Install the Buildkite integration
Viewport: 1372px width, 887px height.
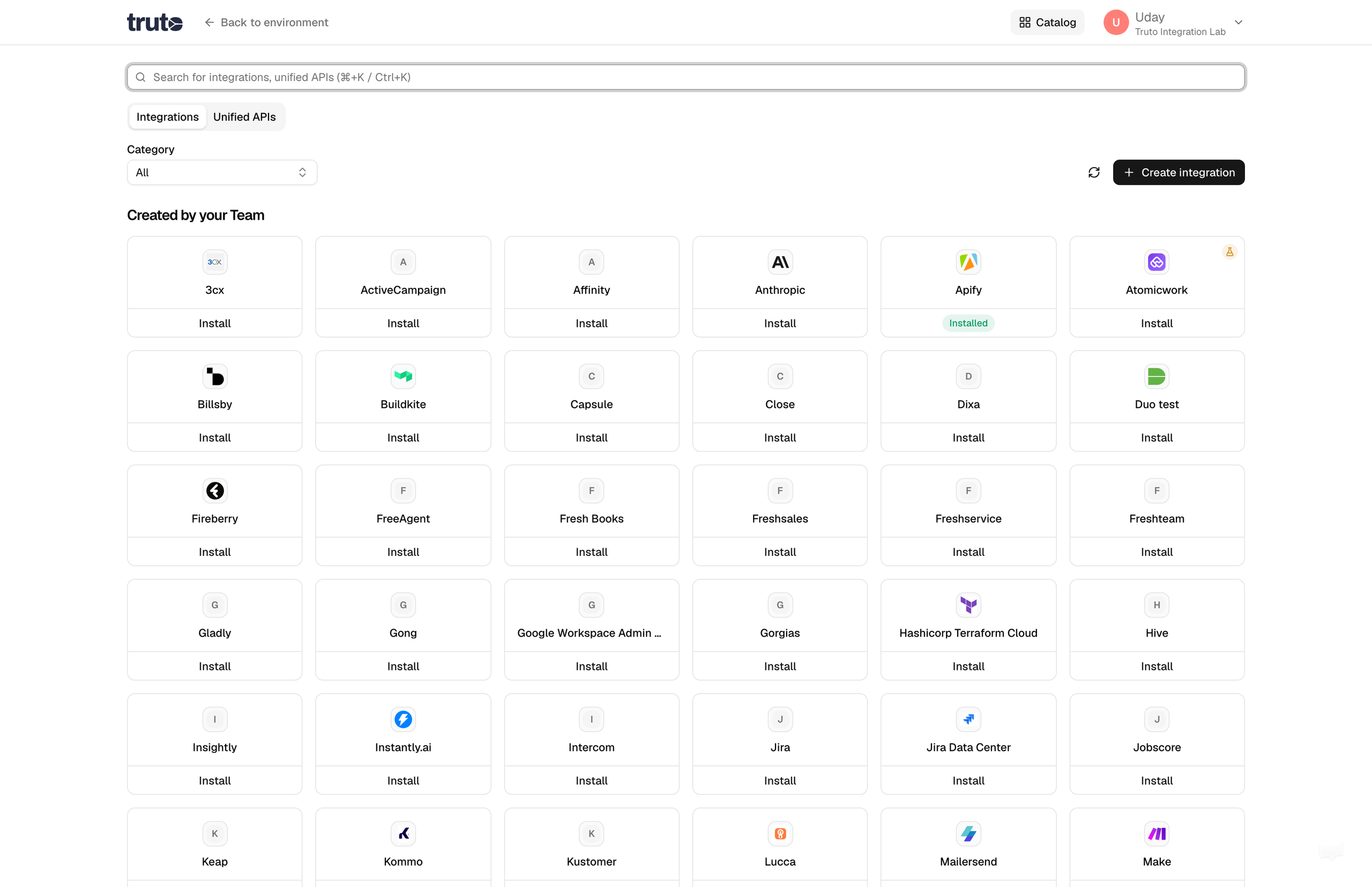pyautogui.click(x=403, y=438)
